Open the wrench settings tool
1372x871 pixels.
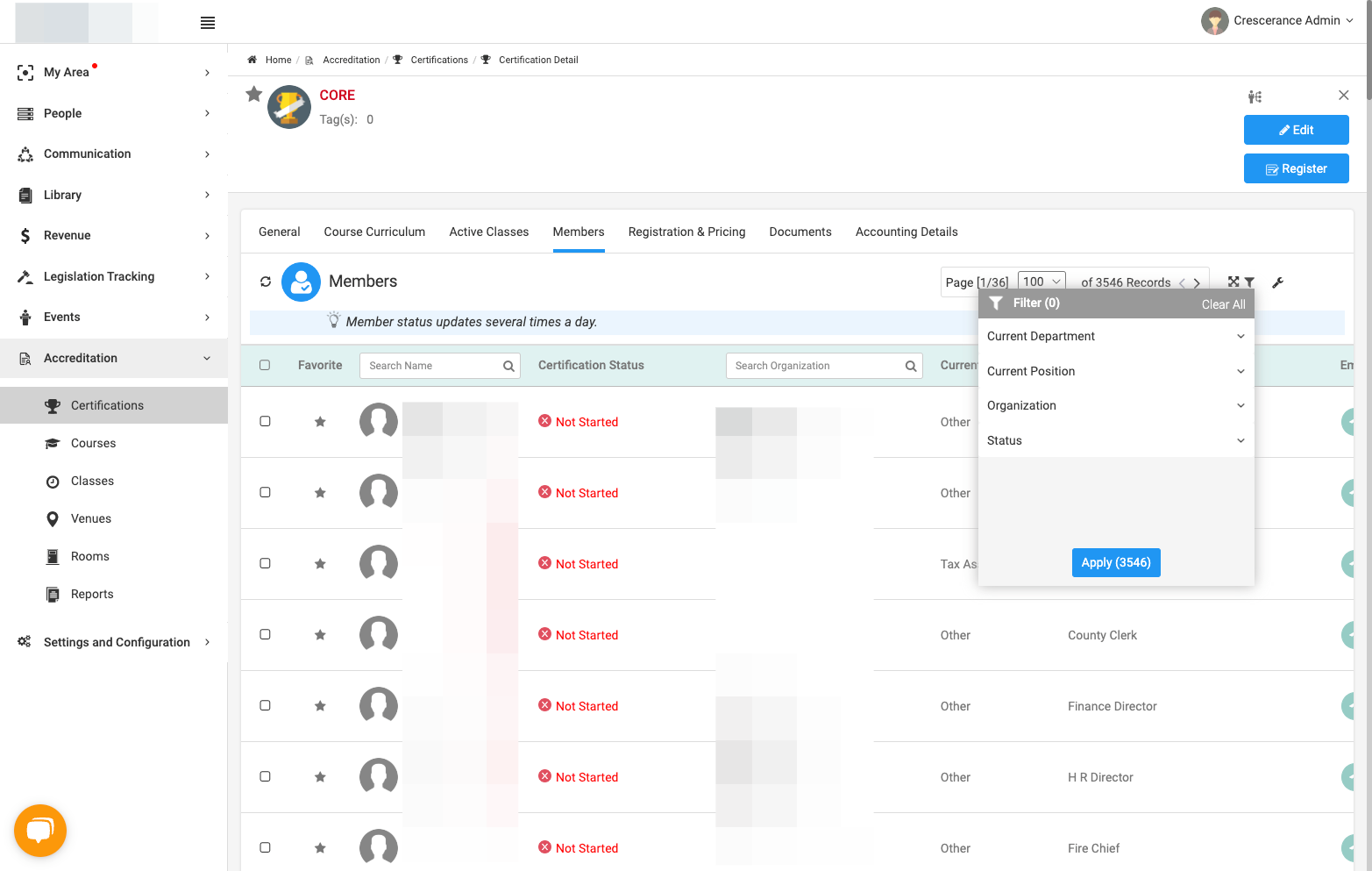[1277, 282]
